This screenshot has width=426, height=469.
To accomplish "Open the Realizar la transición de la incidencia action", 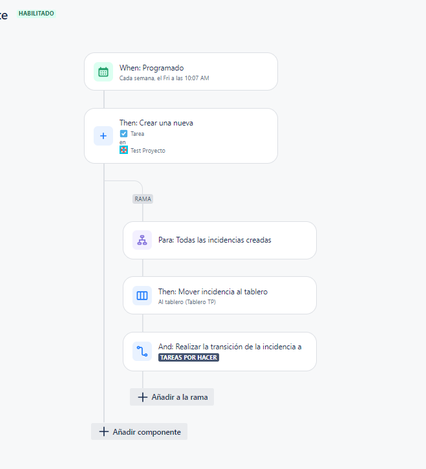I will [220, 352].
